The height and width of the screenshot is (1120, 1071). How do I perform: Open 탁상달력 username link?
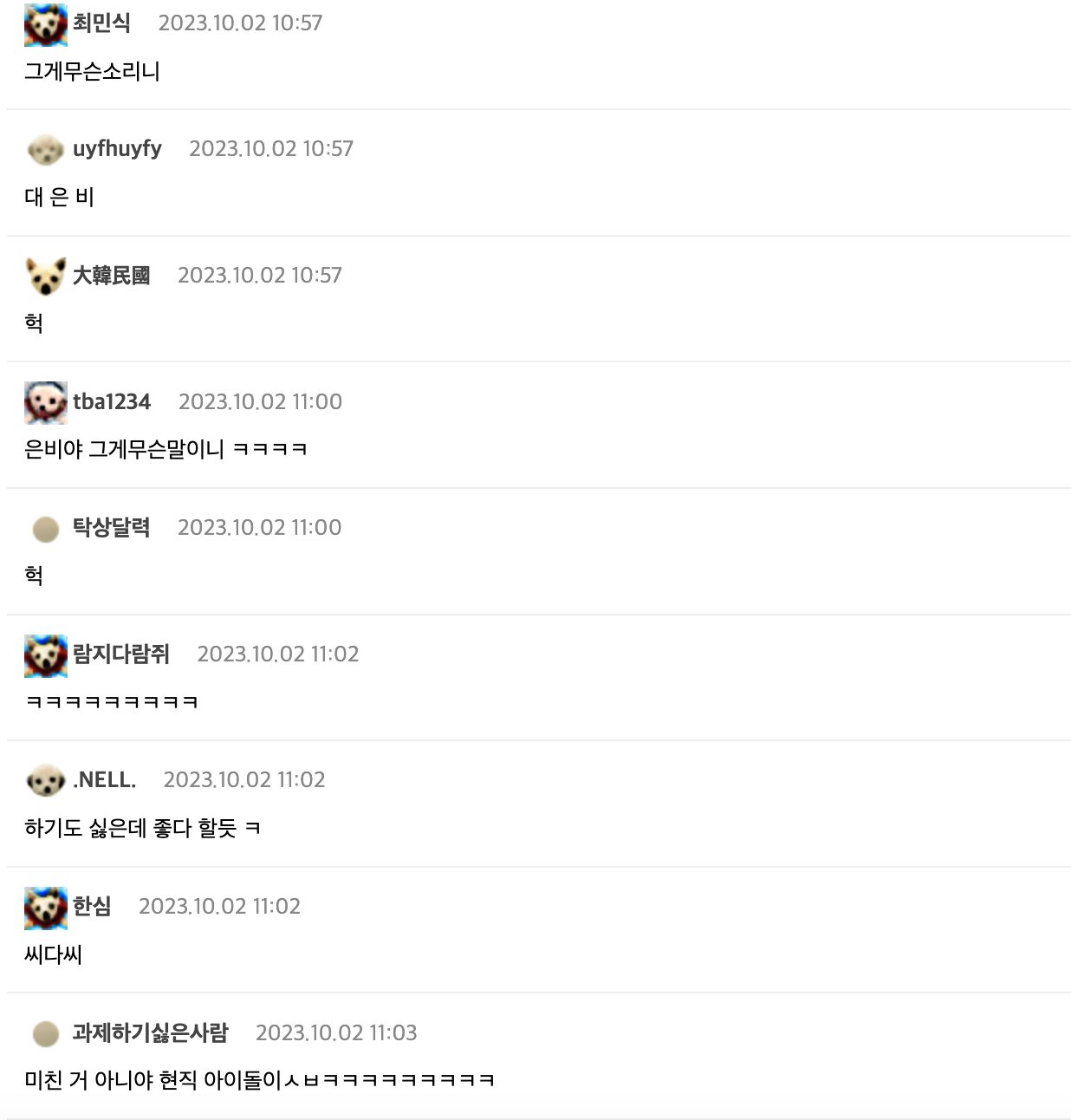coord(111,527)
